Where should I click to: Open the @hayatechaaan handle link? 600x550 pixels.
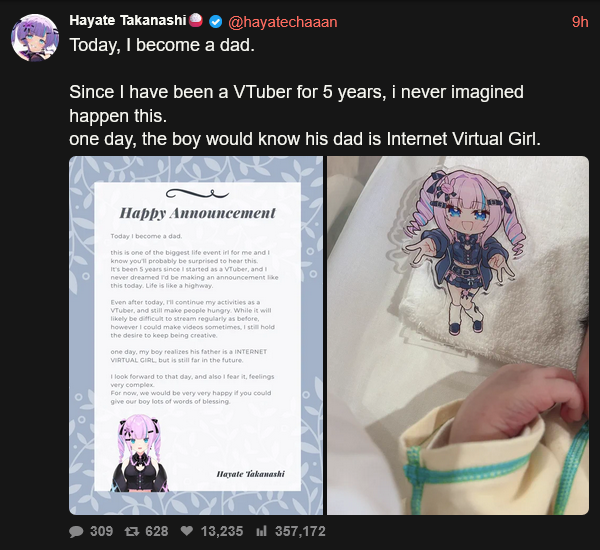pyautogui.click(x=282, y=22)
